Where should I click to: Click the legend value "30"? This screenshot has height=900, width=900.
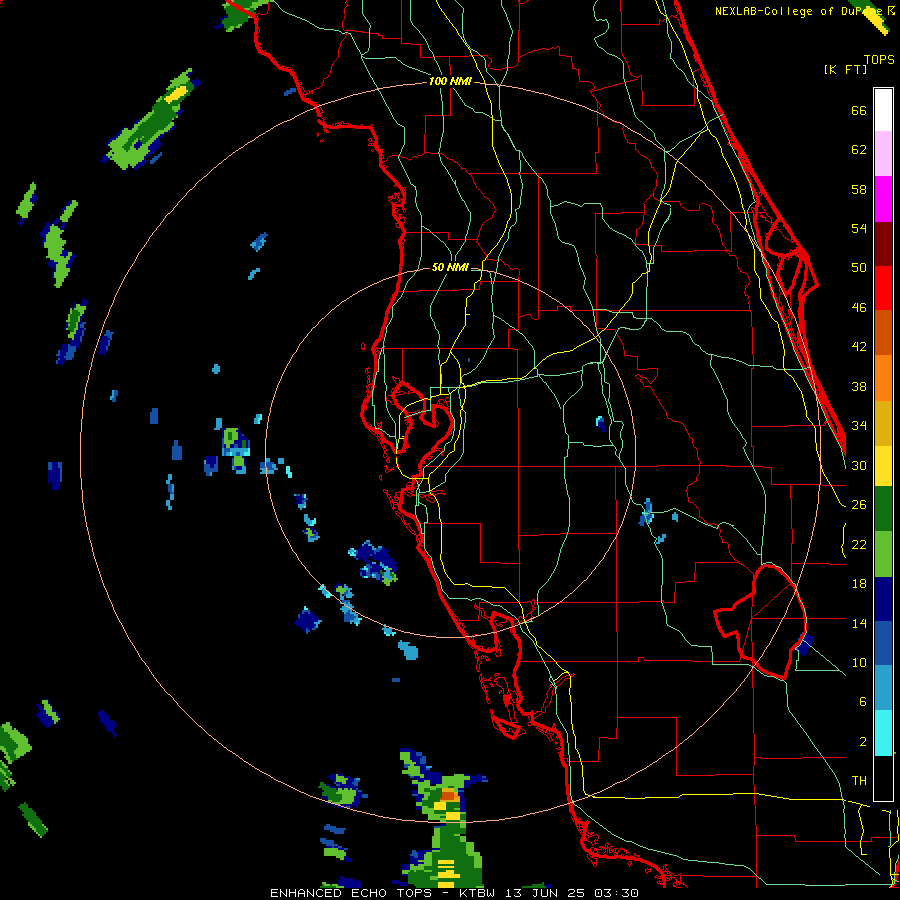tap(859, 465)
